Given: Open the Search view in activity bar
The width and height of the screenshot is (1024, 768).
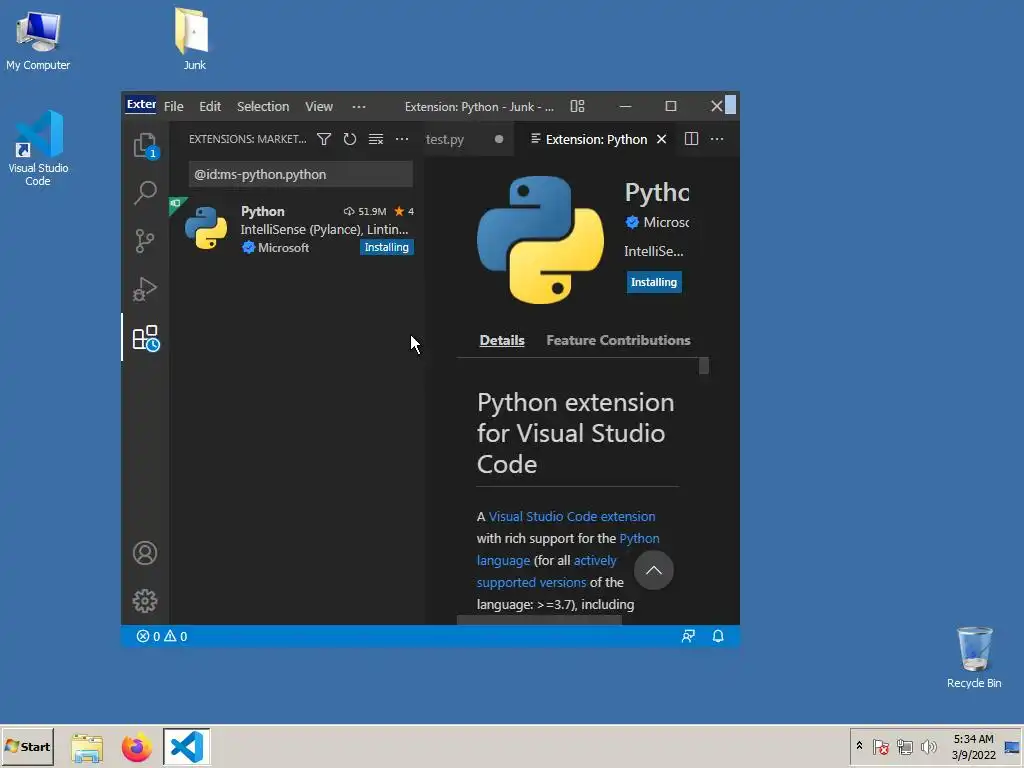Looking at the screenshot, I should coord(145,193).
